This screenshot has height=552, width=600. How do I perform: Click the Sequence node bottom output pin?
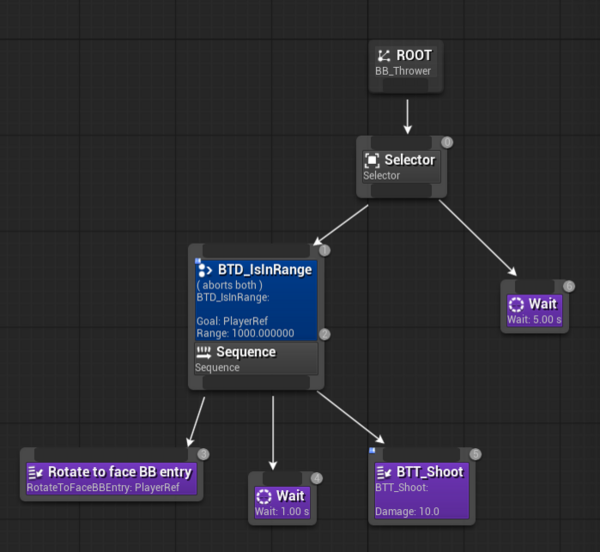[256, 382]
